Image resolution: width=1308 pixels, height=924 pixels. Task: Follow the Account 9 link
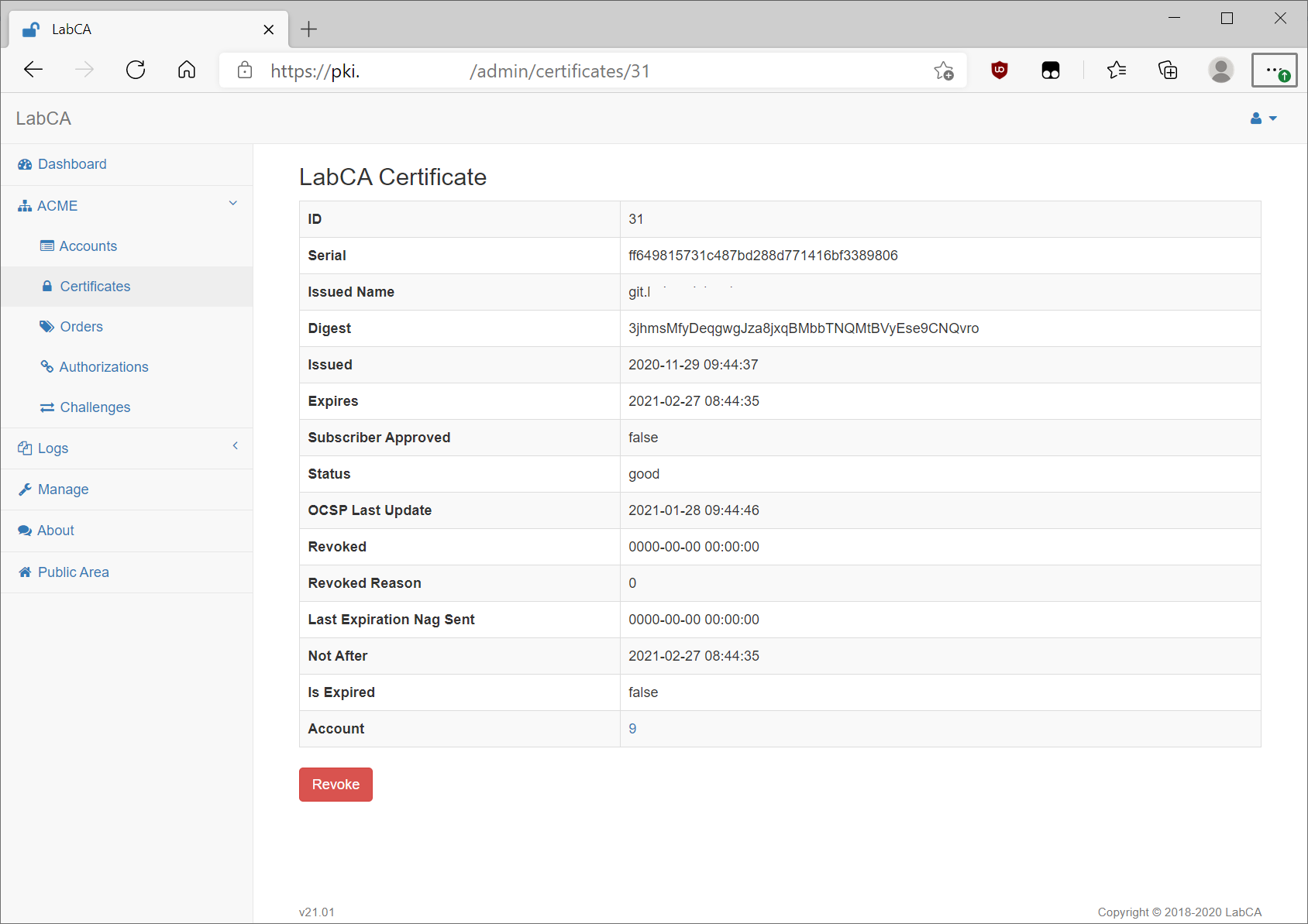click(x=632, y=729)
